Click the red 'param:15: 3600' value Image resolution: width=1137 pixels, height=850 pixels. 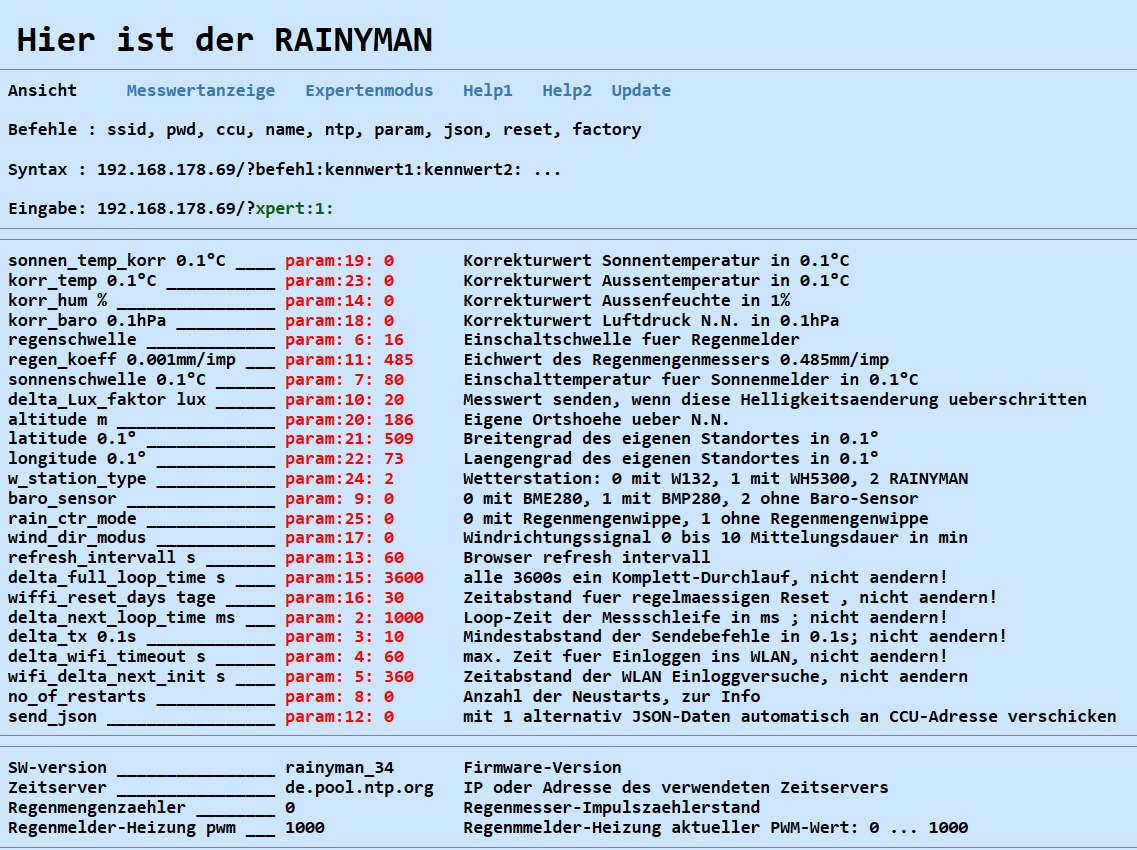pyautogui.click(x=355, y=577)
